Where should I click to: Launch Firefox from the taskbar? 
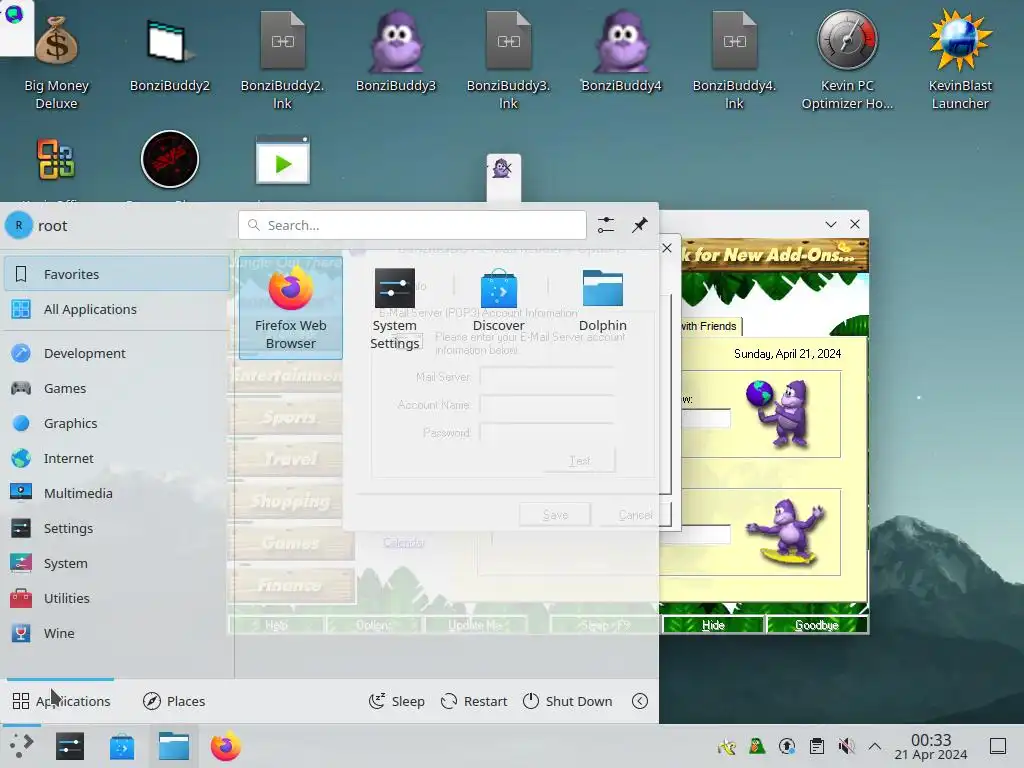point(225,746)
